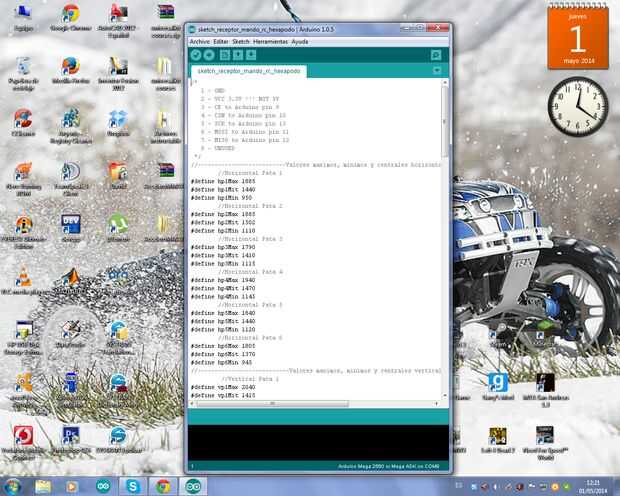Image resolution: width=620 pixels, height=496 pixels.
Task: Select the uTorrent desktop shortcut
Action: [x=118, y=228]
